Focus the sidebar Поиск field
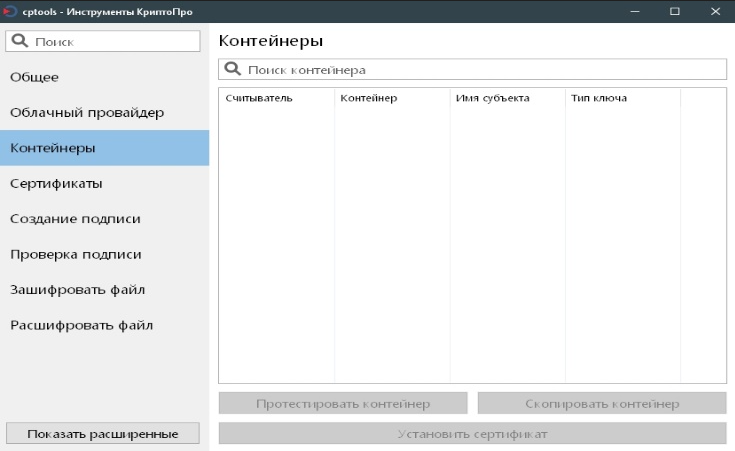 coord(112,42)
